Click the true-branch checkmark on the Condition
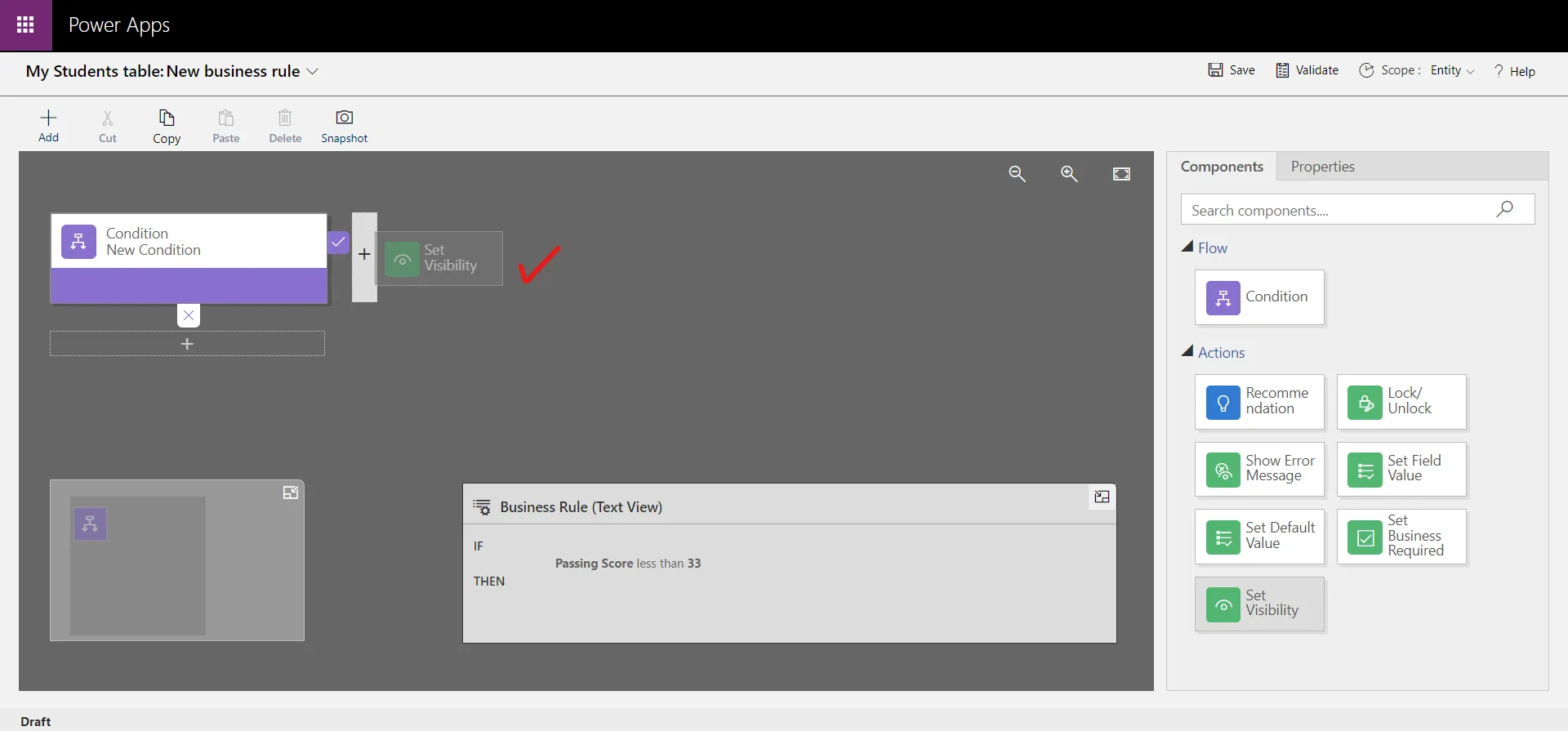The height and width of the screenshot is (731, 1568). [338, 243]
